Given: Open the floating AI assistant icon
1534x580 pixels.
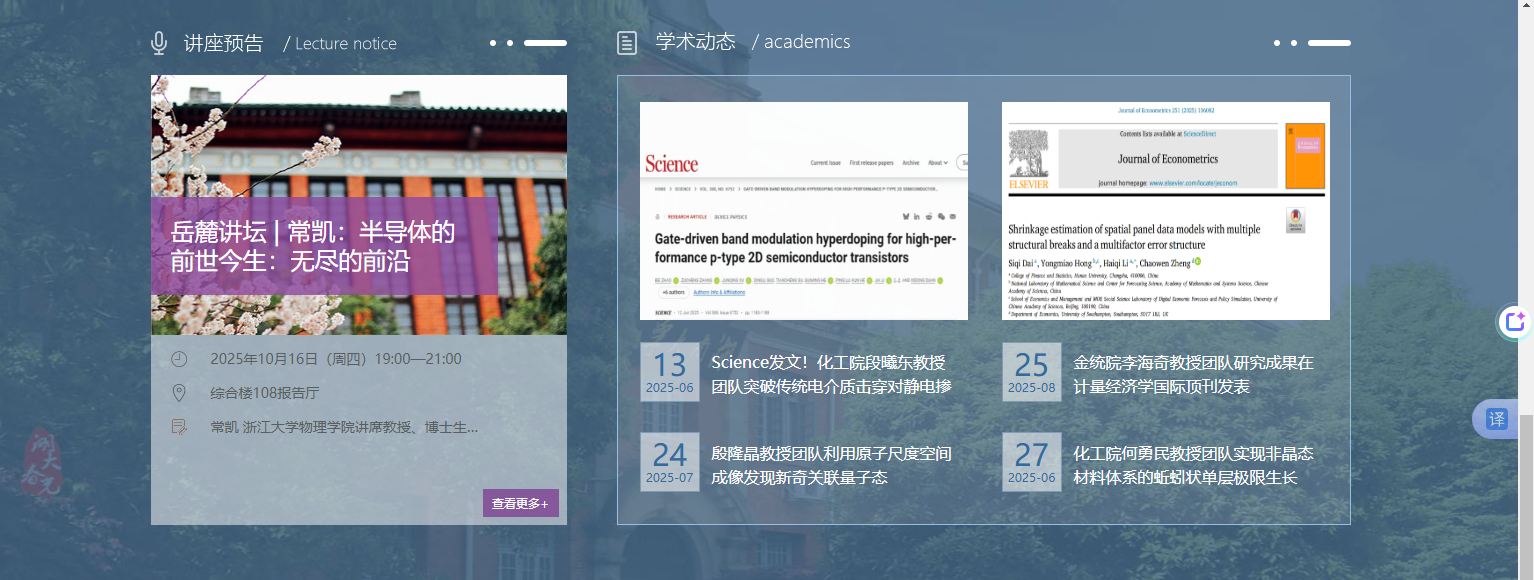Looking at the screenshot, I should point(1514,322).
